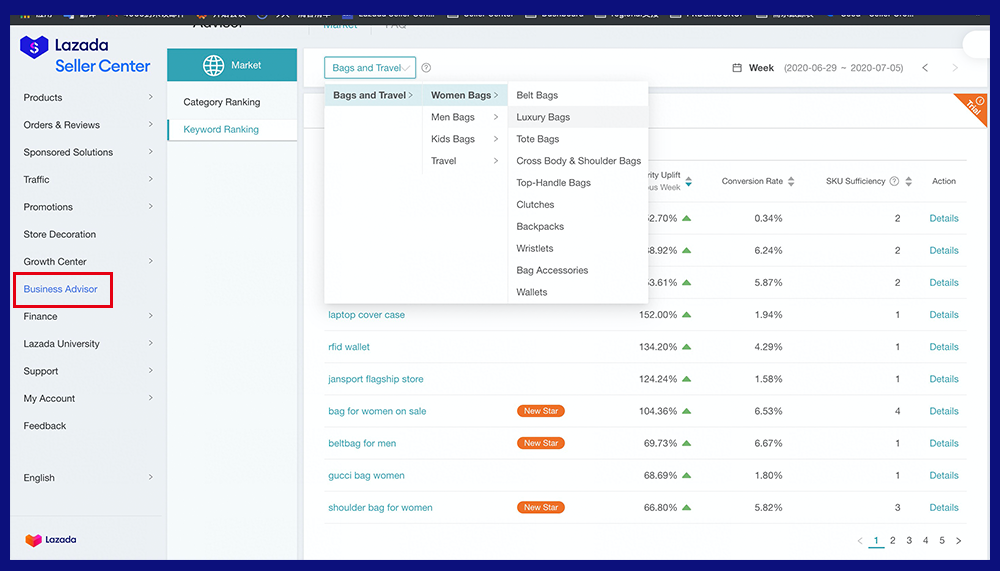Click the Market globe icon
1000x571 pixels.
click(x=213, y=66)
